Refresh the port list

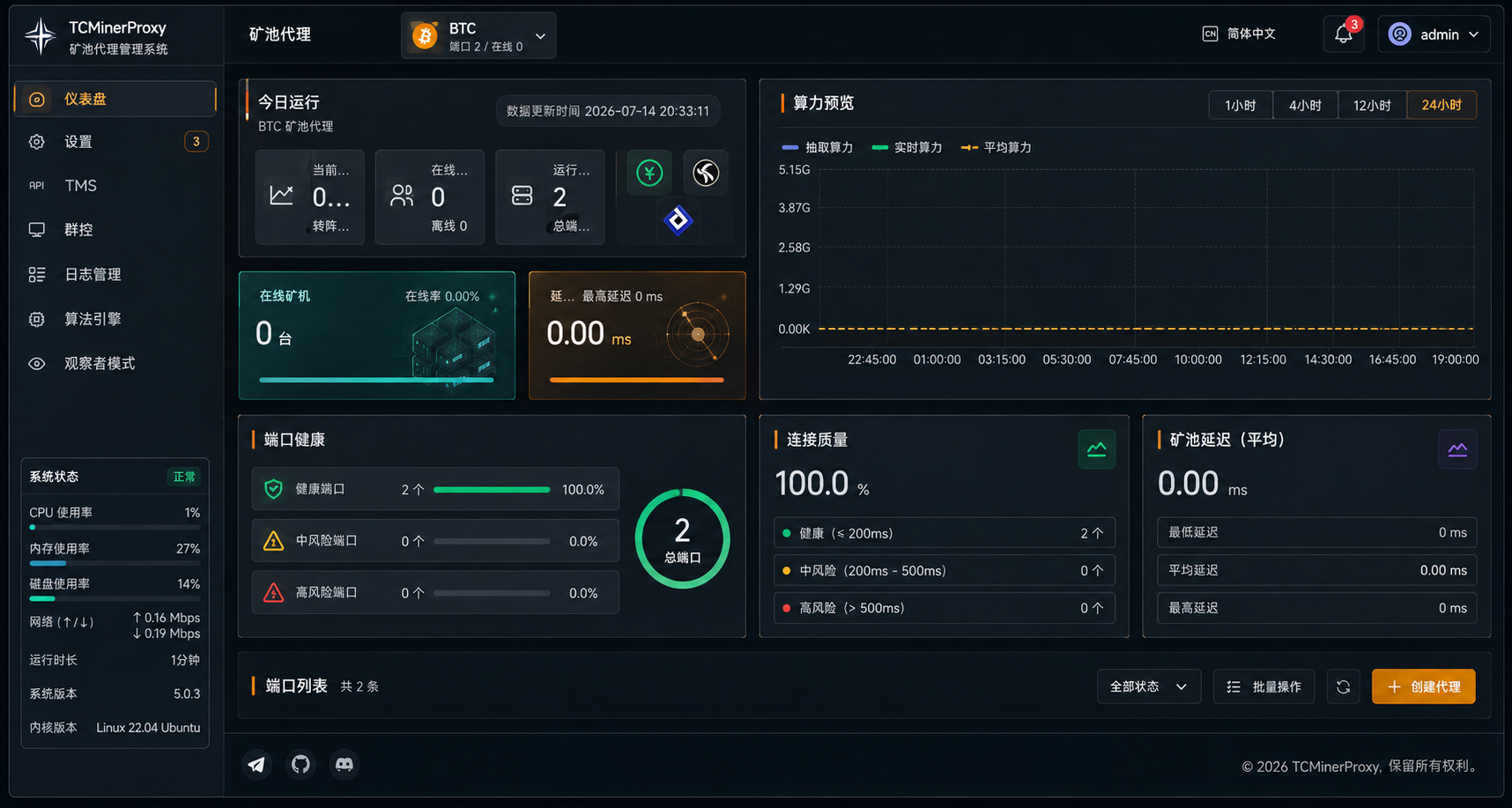tap(1343, 686)
